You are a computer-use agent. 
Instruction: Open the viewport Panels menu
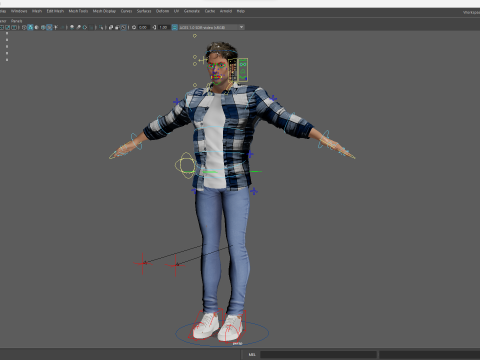click(x=16, y=21)
